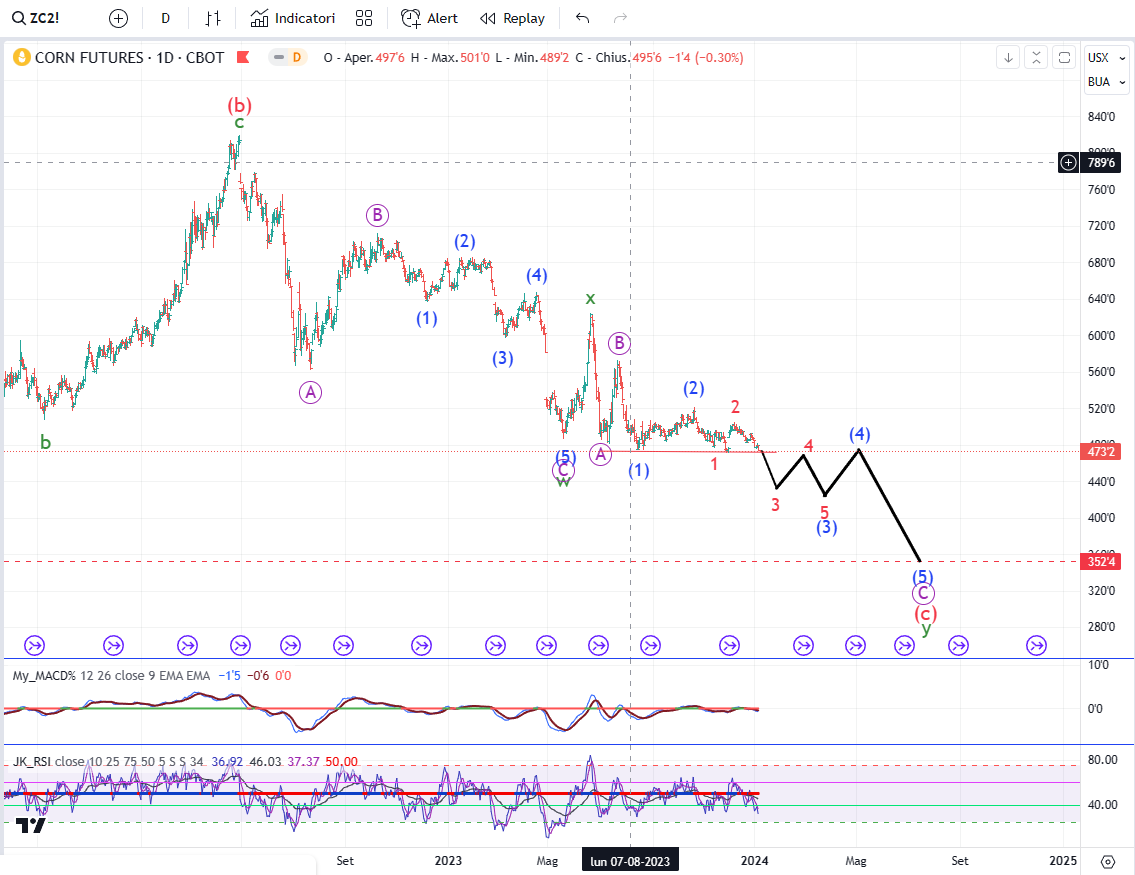This screenshot has height=875, width=1135.
Task: Click the 789'6 crosshair price label
Action: 1100,163
